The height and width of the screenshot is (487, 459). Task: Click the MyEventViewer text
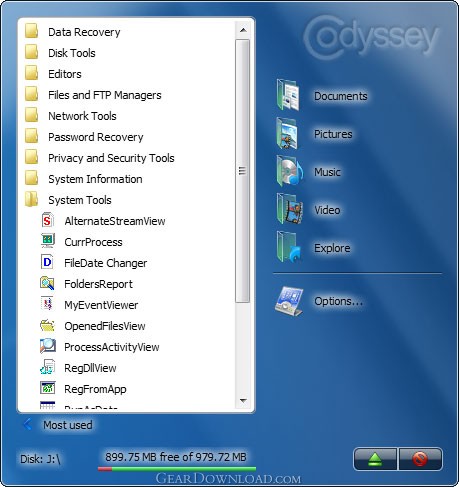click(101, 305)
